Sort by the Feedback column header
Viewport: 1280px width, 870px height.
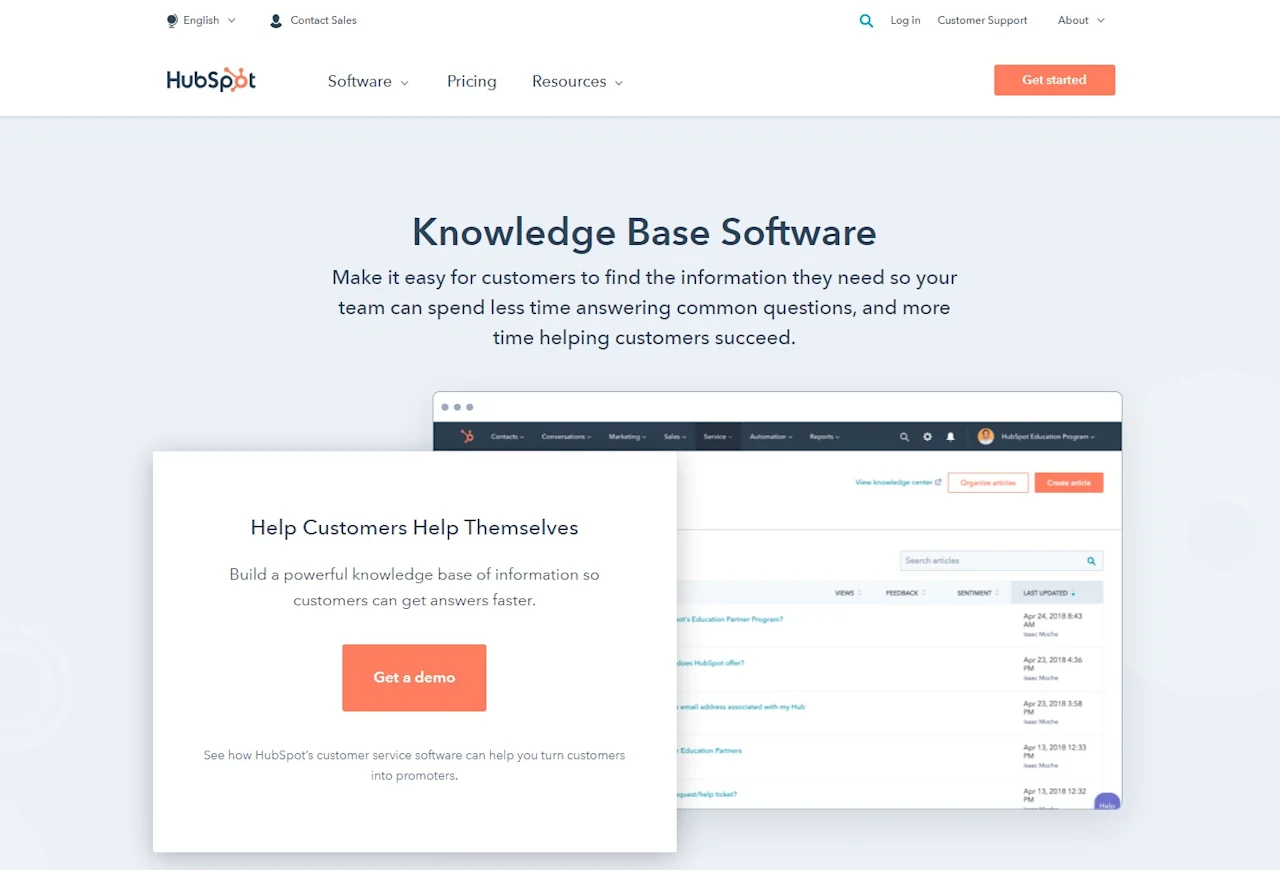pos(905,593)
